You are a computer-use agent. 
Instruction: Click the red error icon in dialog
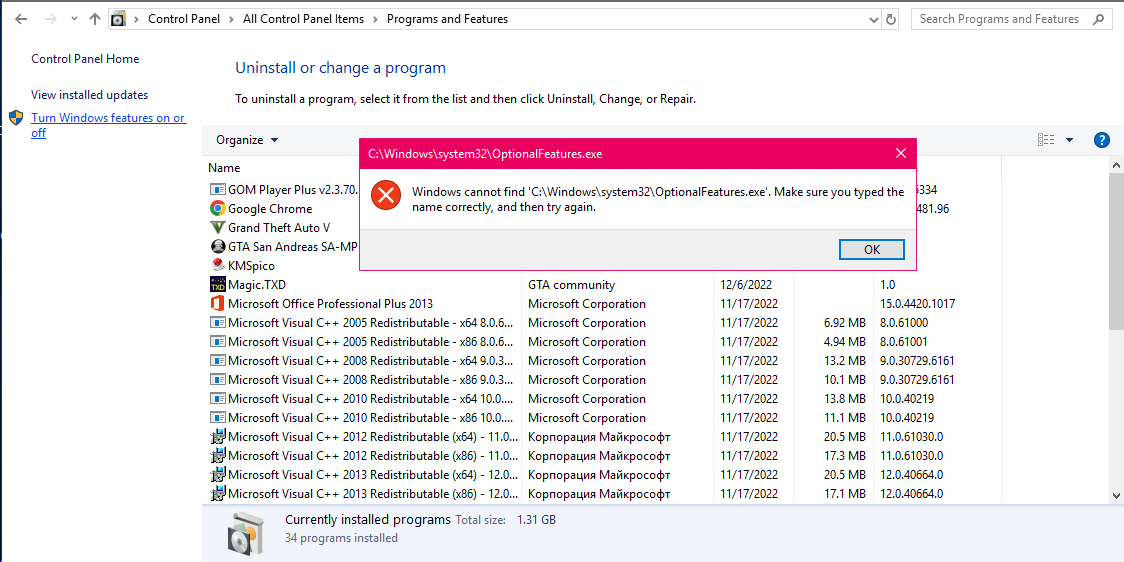point(386,195)
